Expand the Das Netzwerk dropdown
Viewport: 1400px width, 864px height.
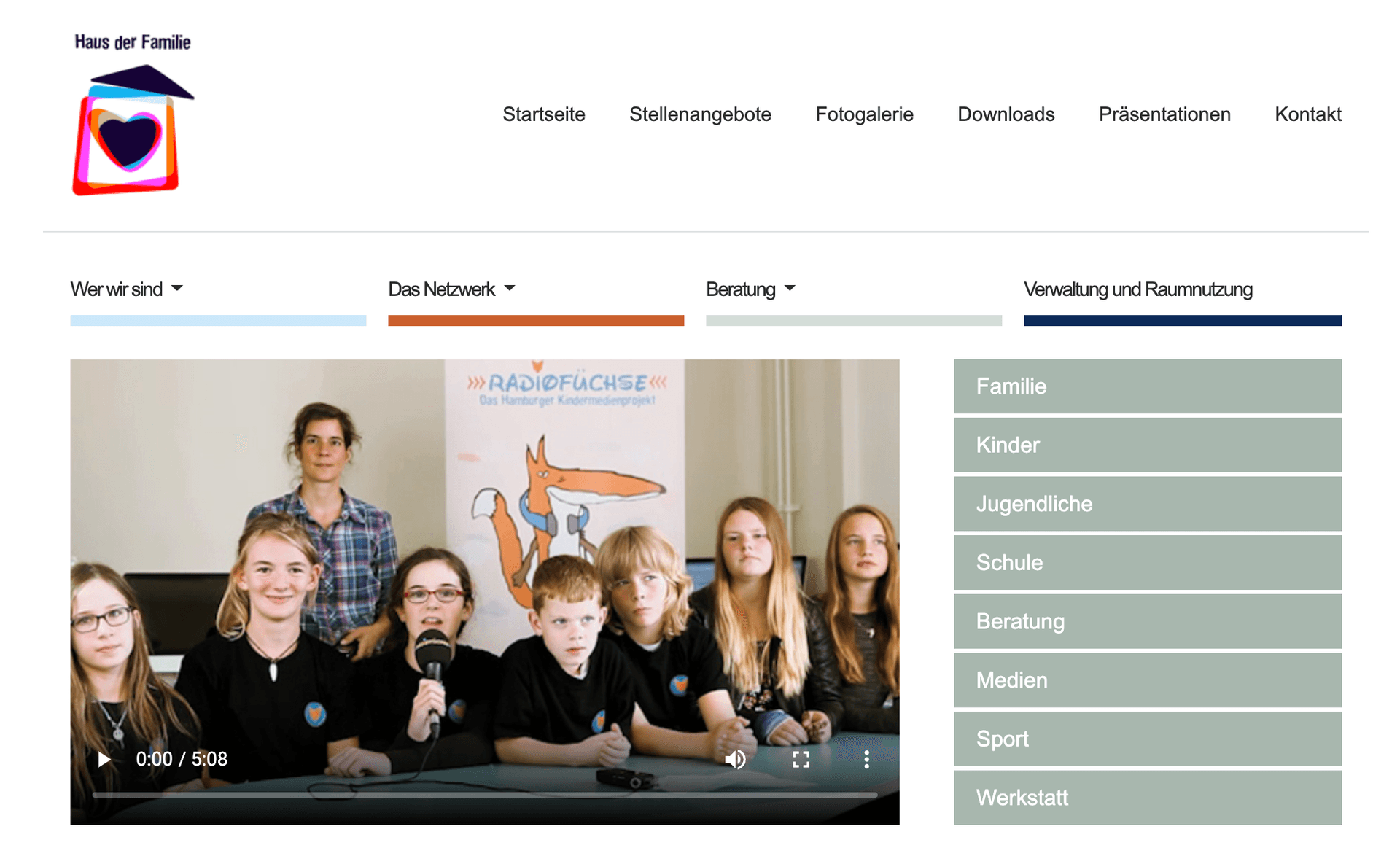click(451, 289)
